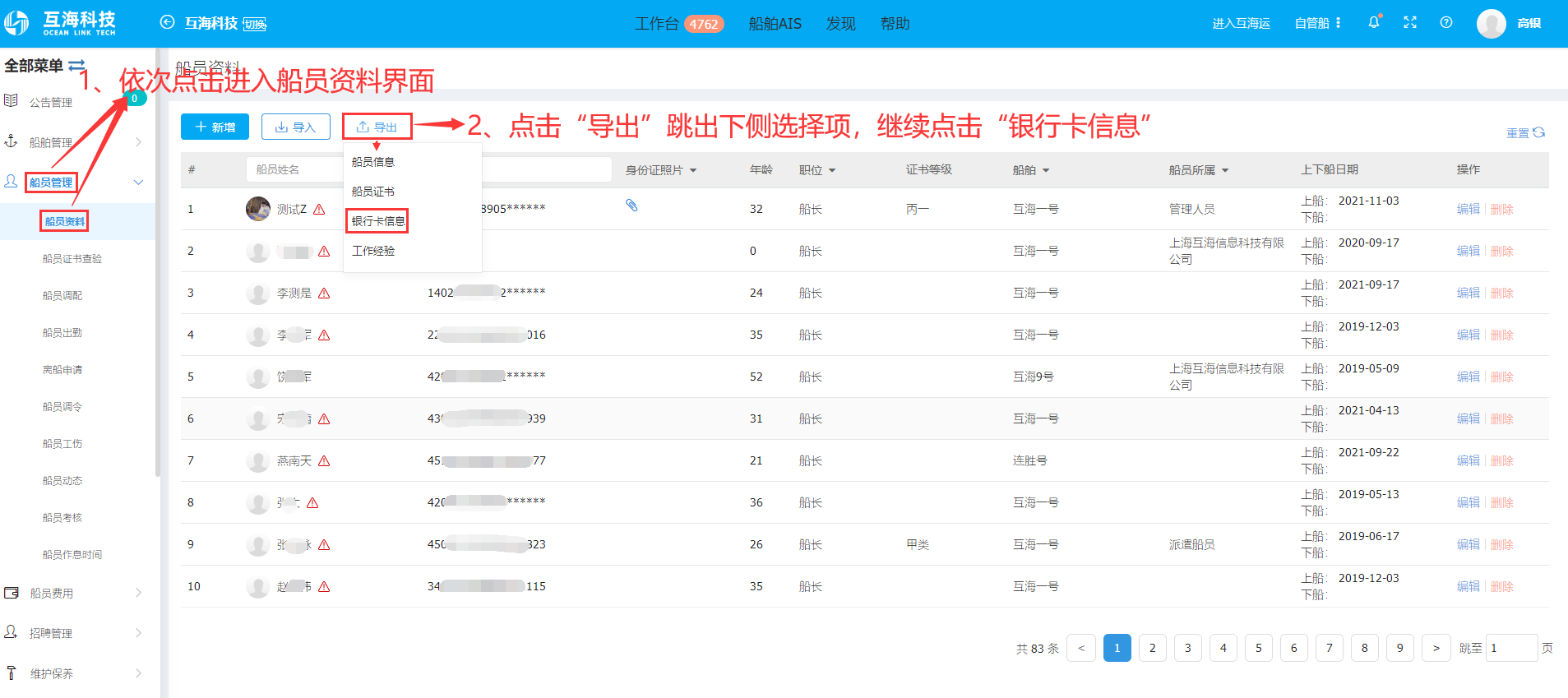The width and height of the screenshot is (1568, 698).
Task: Select 船员出勤 submenu item
Action: 62,332
